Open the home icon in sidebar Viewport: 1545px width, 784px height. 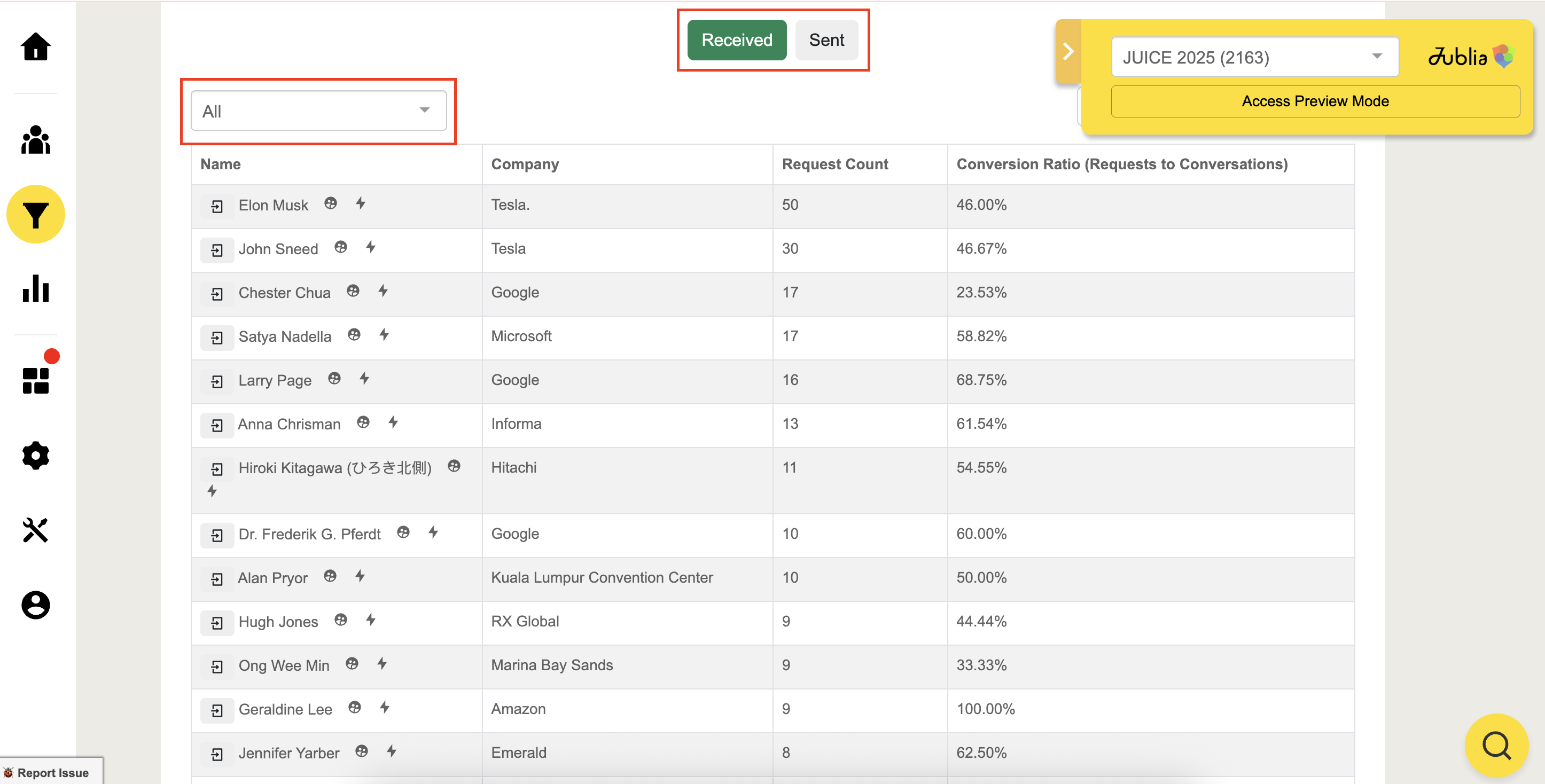(x=35, y=48)
